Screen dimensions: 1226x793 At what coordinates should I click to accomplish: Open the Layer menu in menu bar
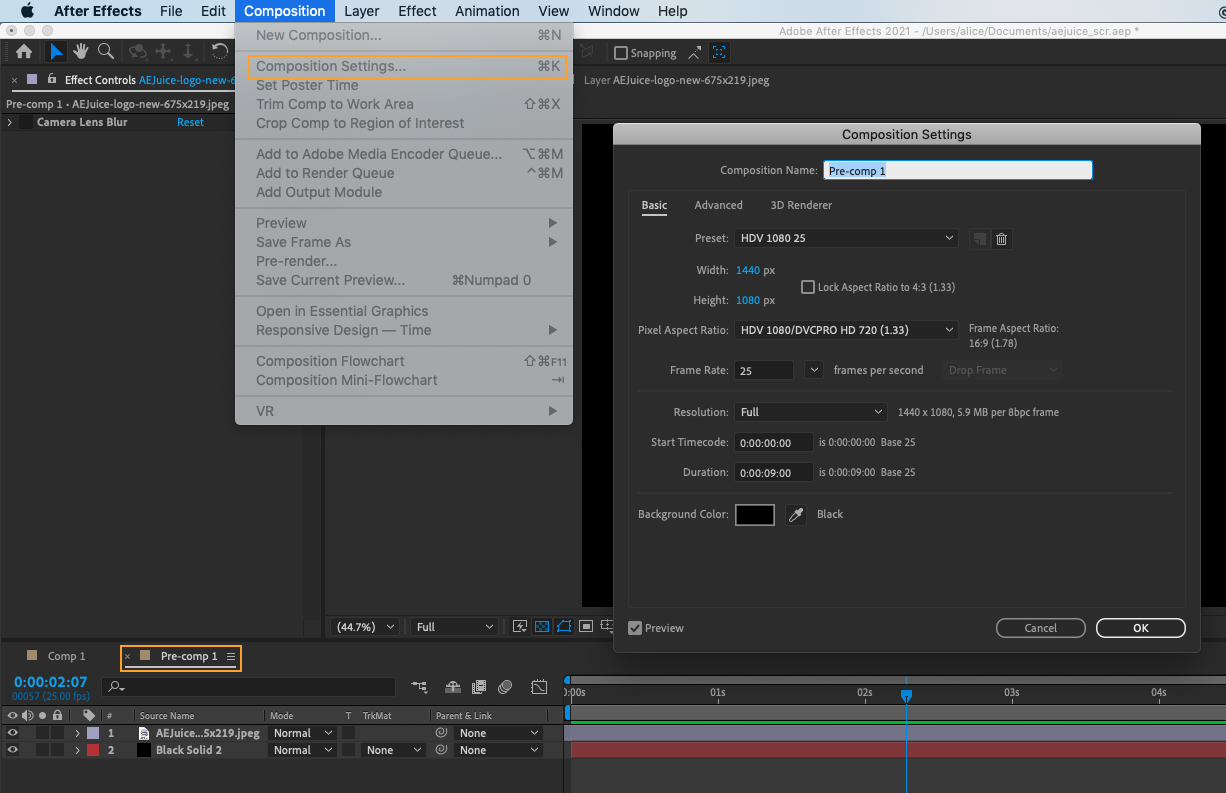[x=361, y=11]
